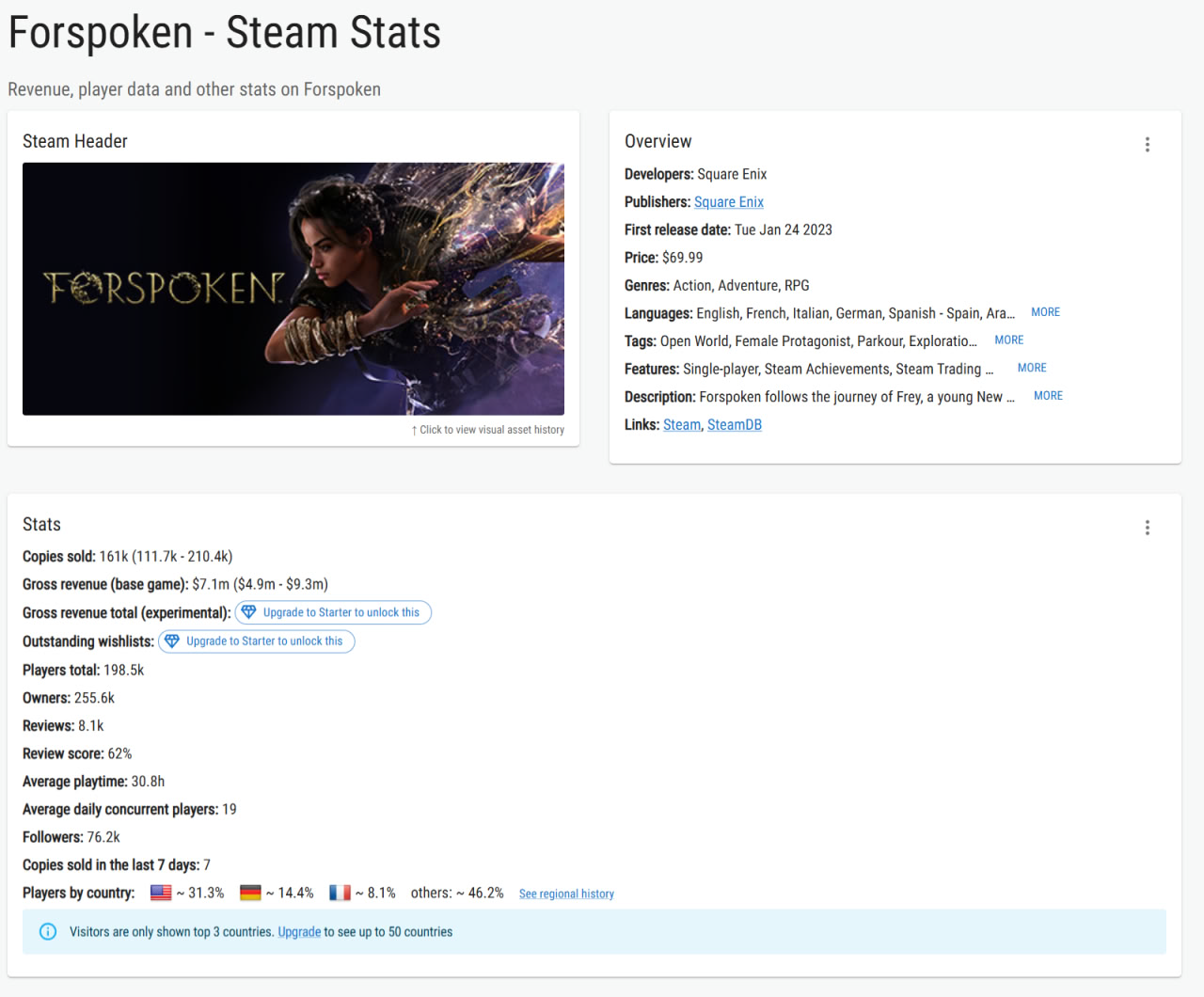Viewport: 1204px width, 997px height.
Task: Select the Developers value Square Enix
Action: point(732,174)
